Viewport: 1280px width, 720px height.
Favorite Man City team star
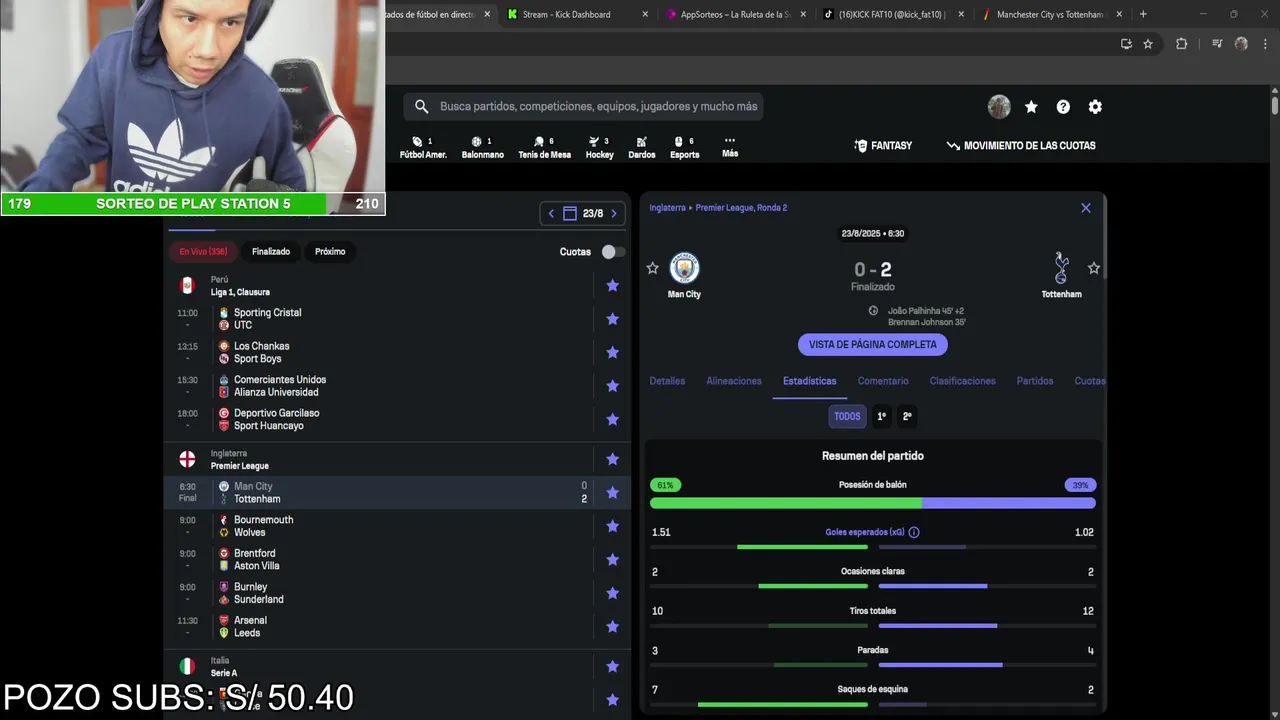tap(653, 268)
